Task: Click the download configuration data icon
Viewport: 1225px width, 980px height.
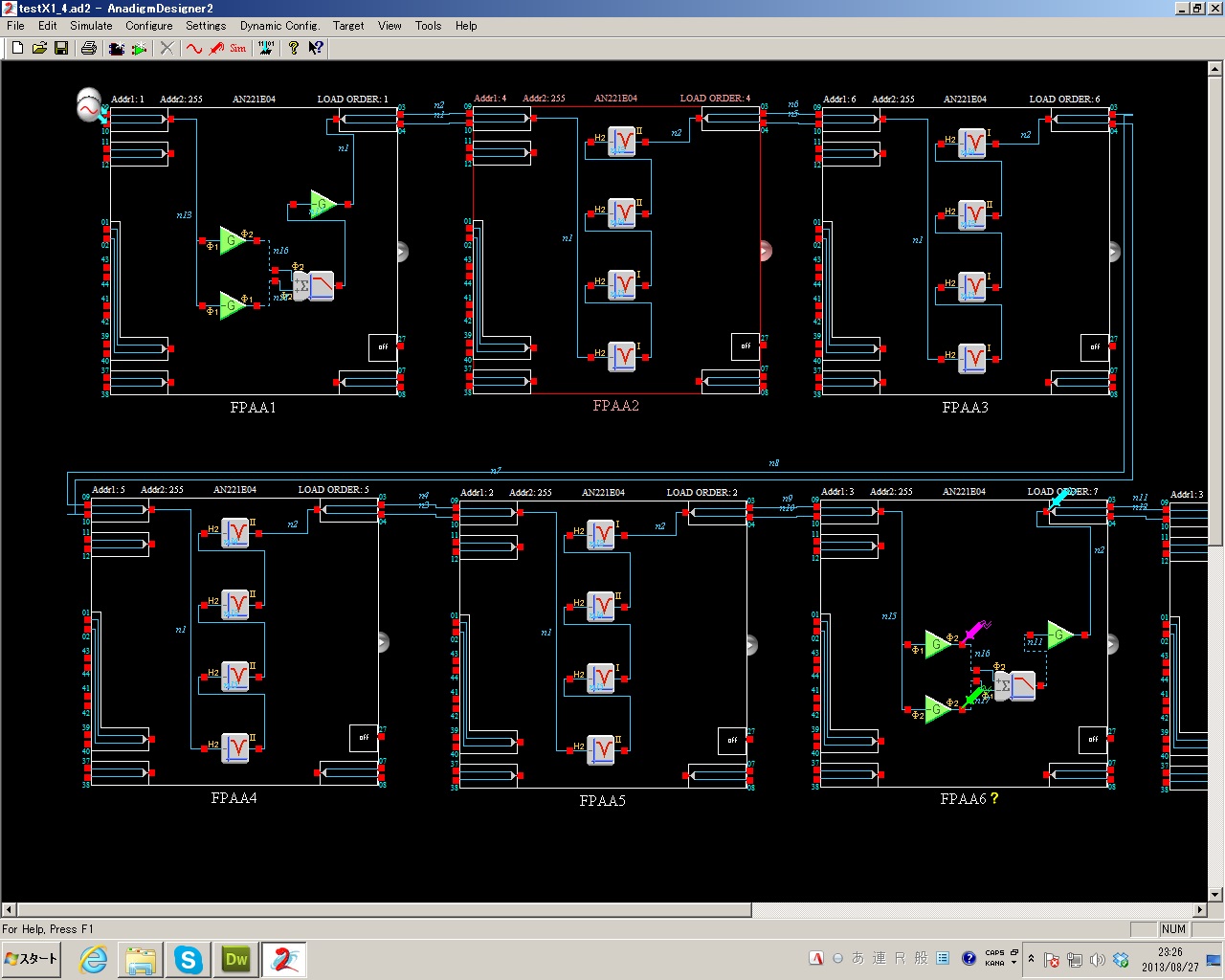Action: coord(266,48)
